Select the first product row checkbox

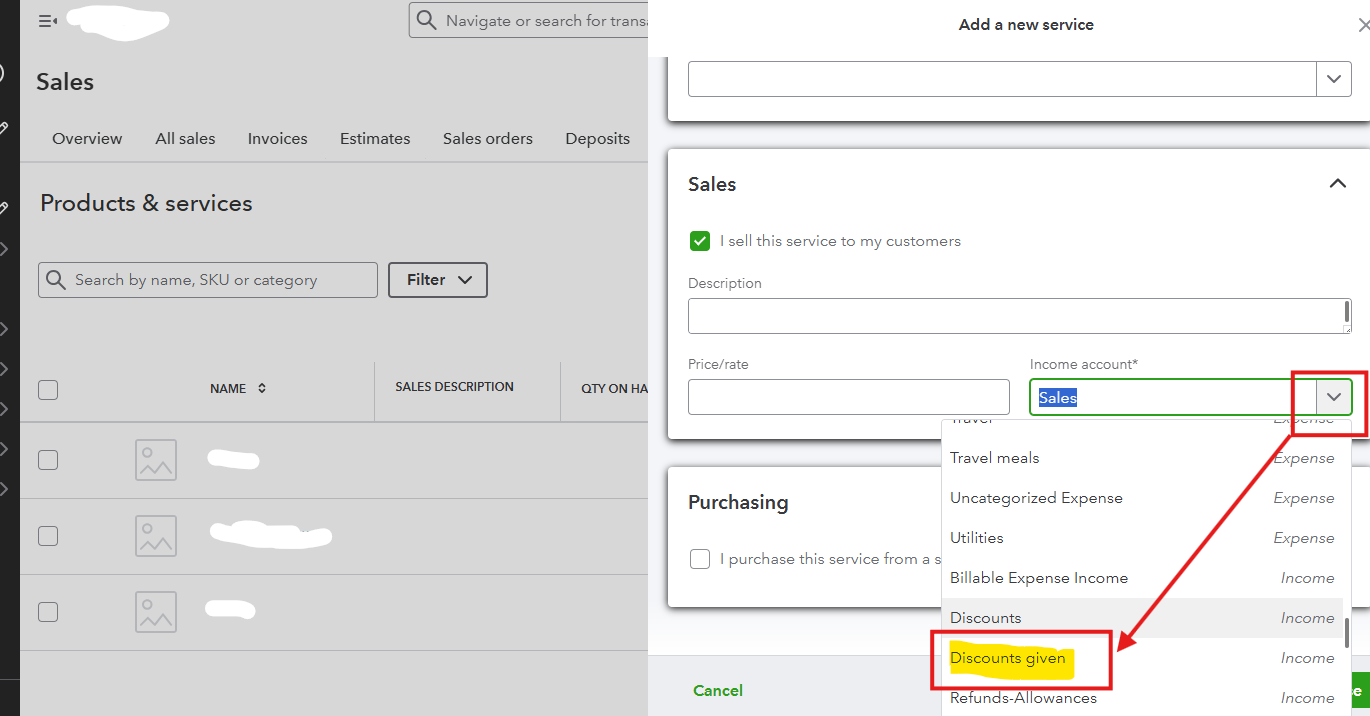click(48, 460)
